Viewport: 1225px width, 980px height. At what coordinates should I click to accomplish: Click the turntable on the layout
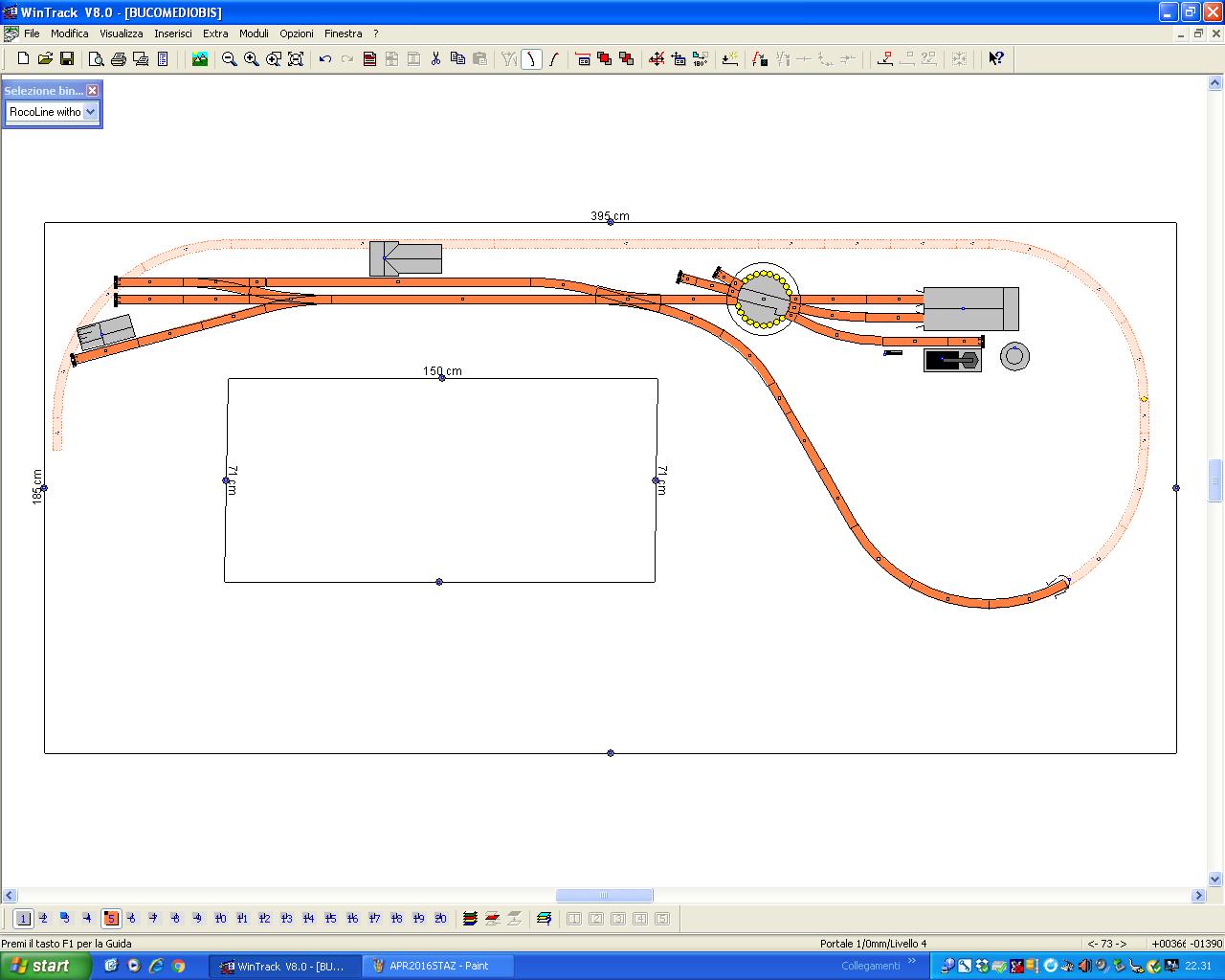(x=763, y=299)
